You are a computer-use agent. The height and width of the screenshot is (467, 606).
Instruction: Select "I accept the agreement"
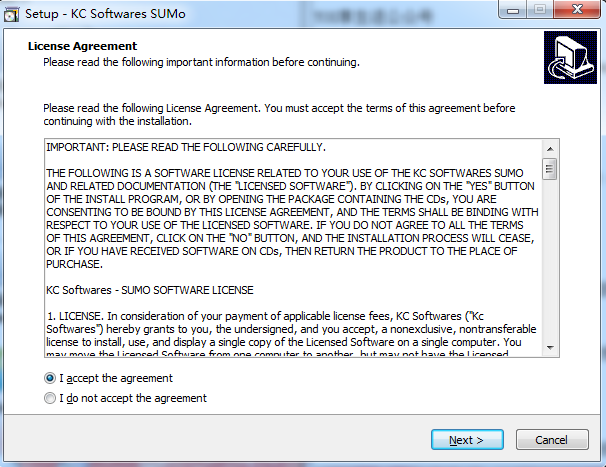tap(50, 378)
